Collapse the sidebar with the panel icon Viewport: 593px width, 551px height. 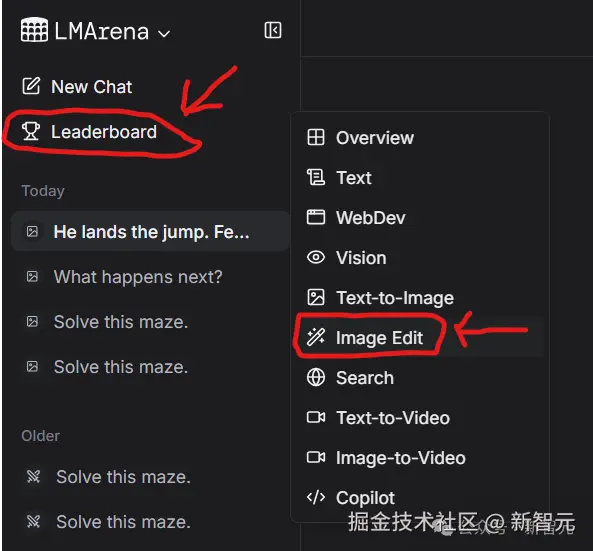point(273,30)
